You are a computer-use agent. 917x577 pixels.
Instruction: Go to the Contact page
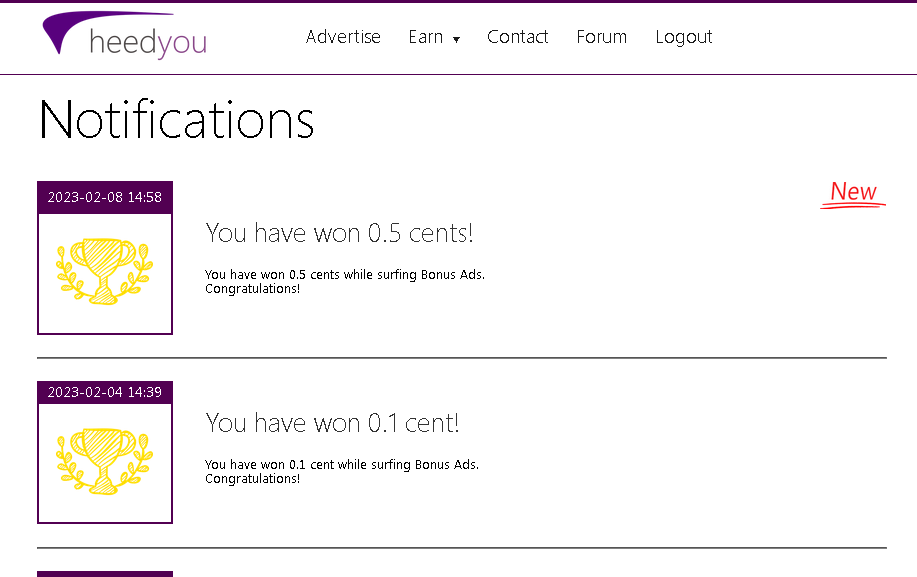coord(517,37)
